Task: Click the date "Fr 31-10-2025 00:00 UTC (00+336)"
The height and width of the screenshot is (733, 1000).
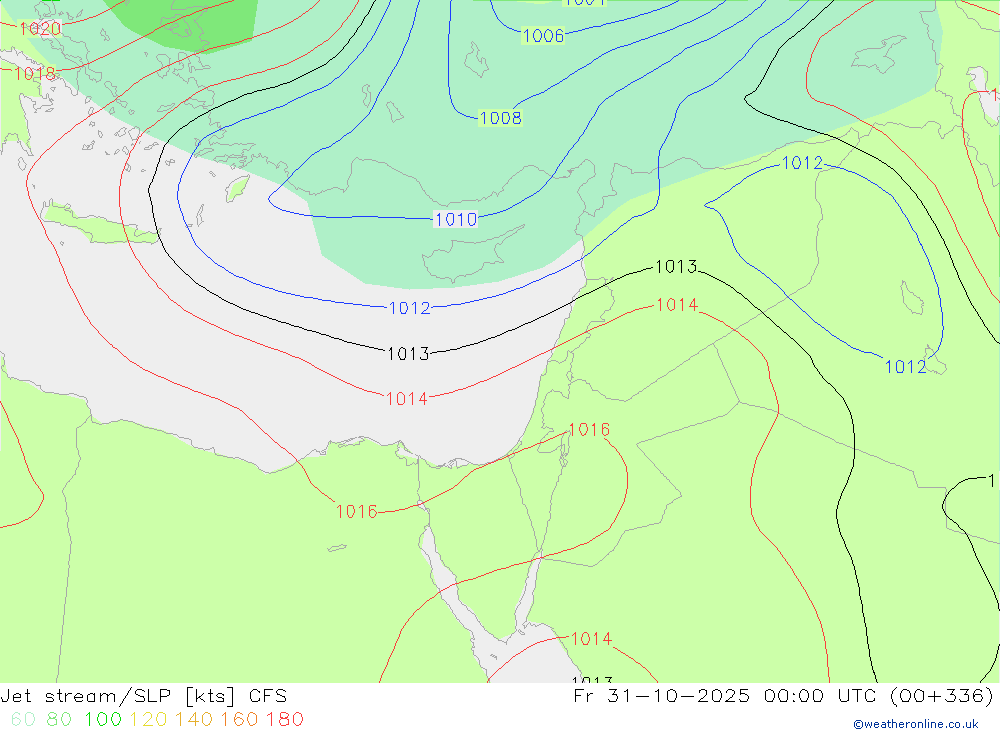Action: pyautogui.click(x=783, y=696)
